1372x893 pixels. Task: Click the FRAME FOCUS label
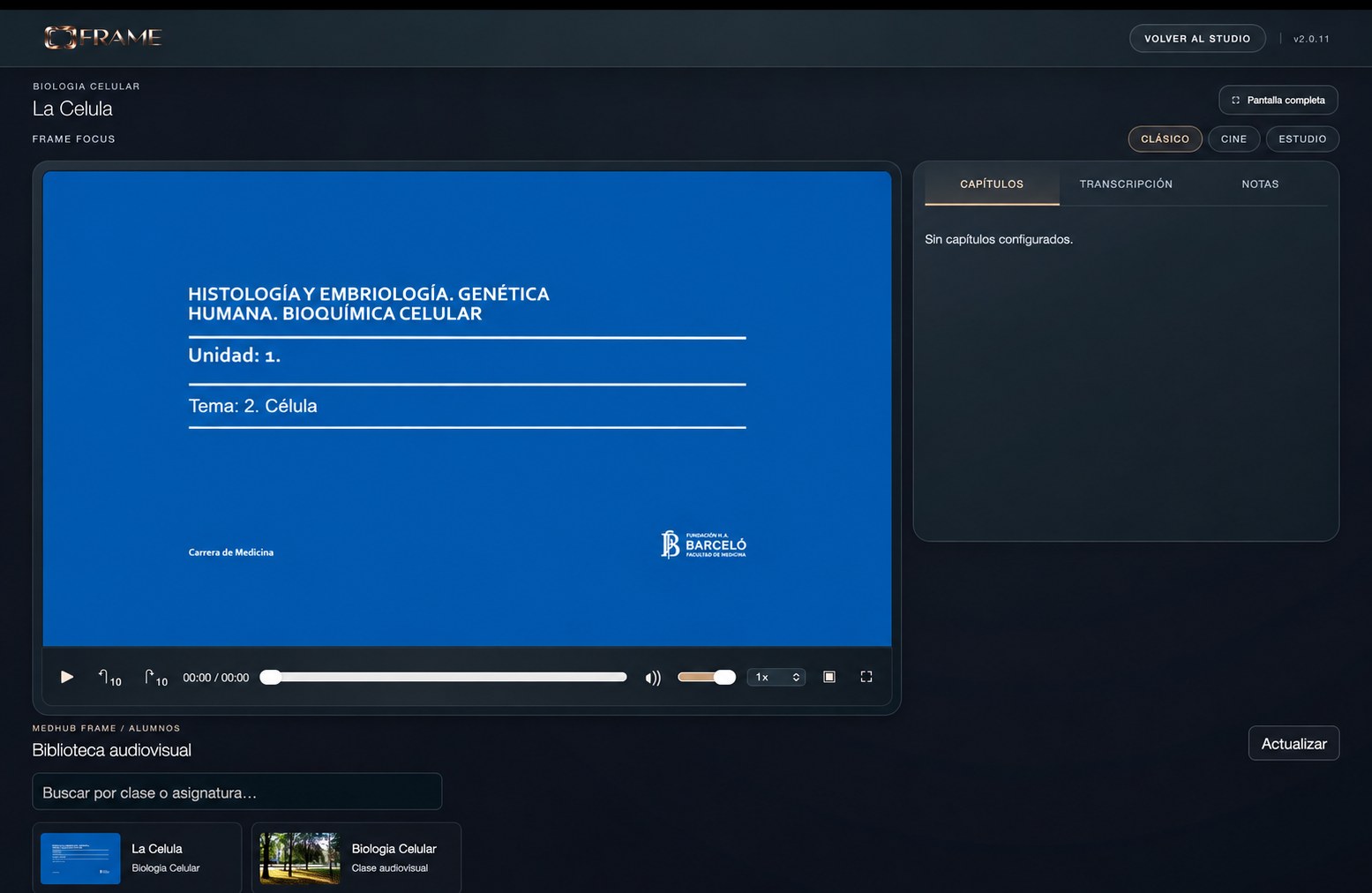click(x=74, y=139)
